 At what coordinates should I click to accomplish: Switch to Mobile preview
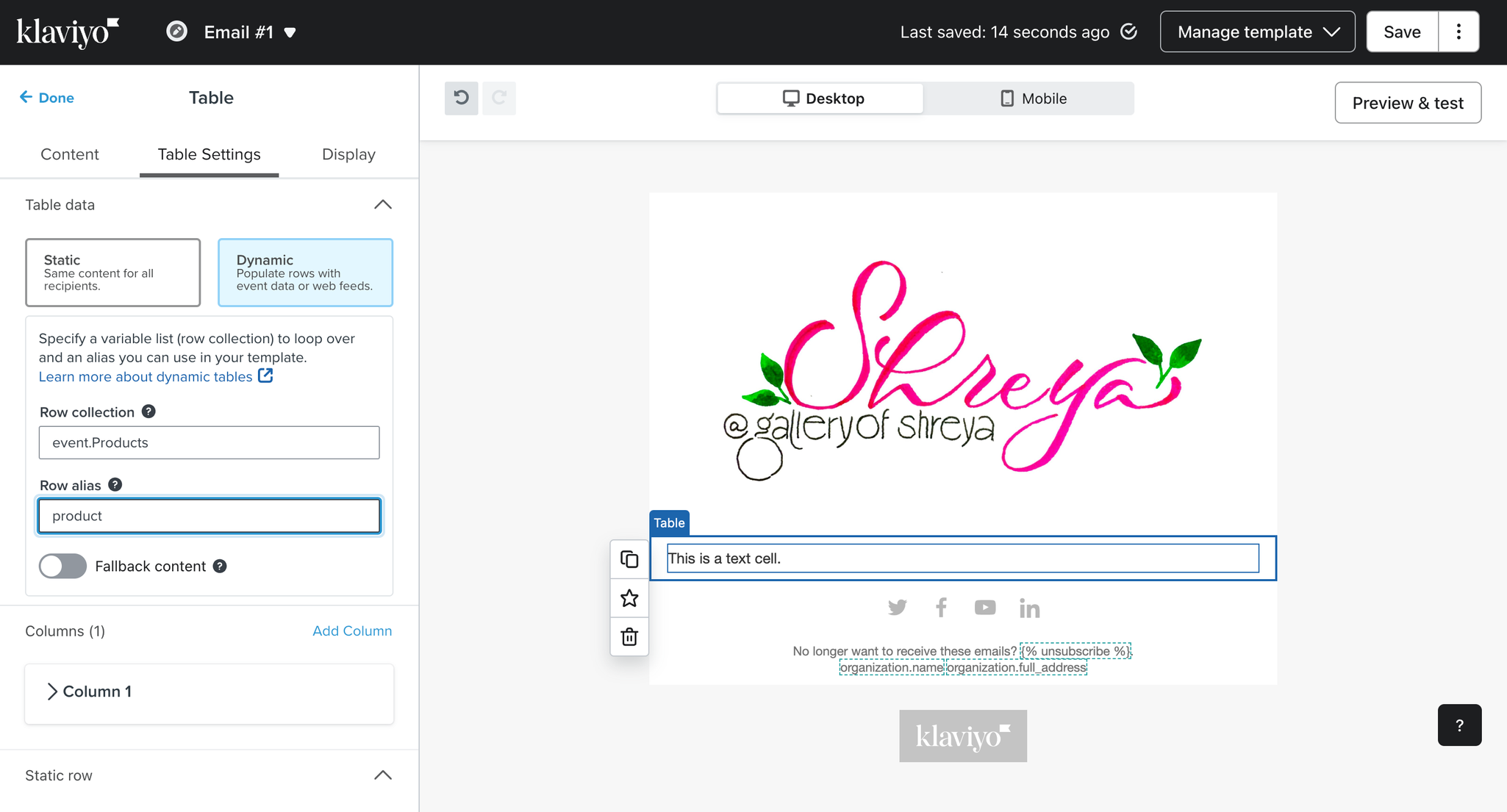[1032, 98]
